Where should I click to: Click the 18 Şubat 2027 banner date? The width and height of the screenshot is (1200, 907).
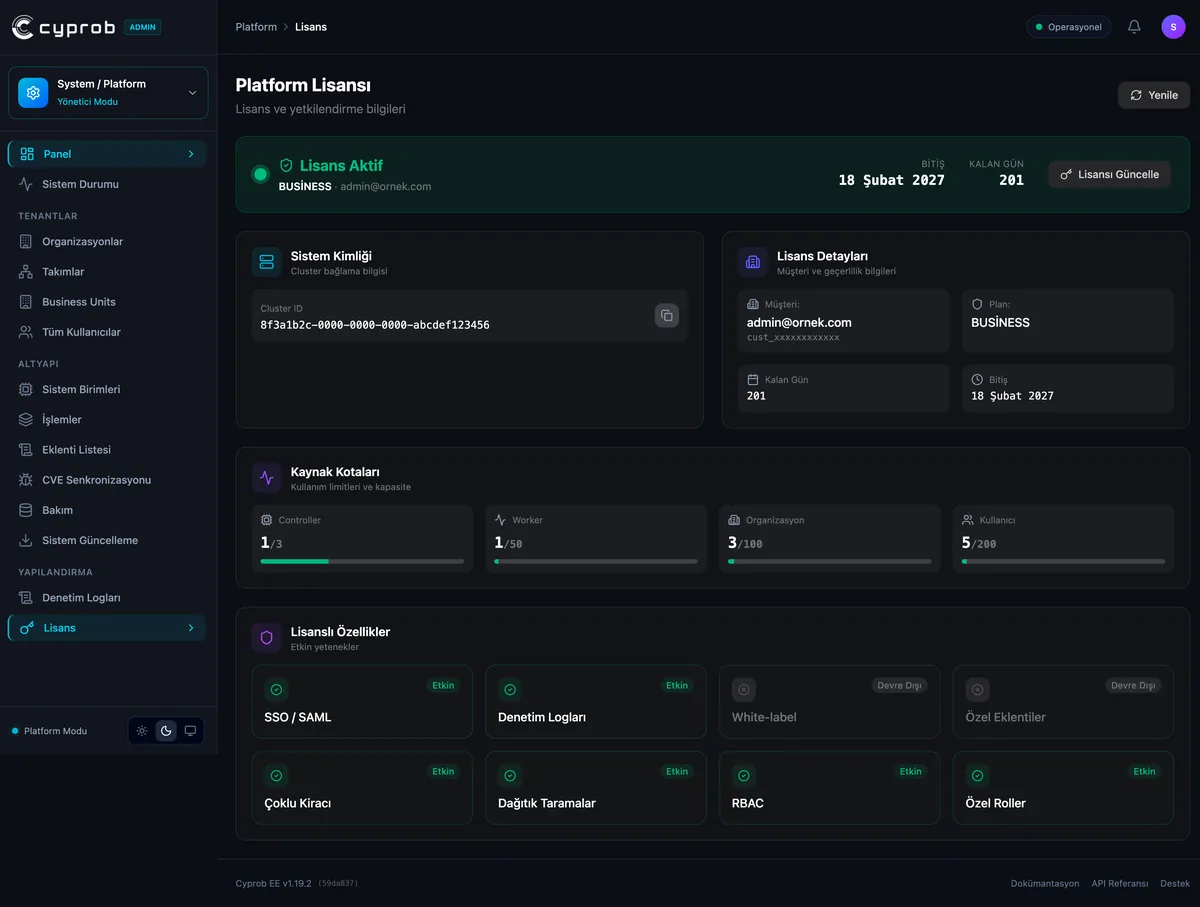pyautogui.click(x=891, y=180)
